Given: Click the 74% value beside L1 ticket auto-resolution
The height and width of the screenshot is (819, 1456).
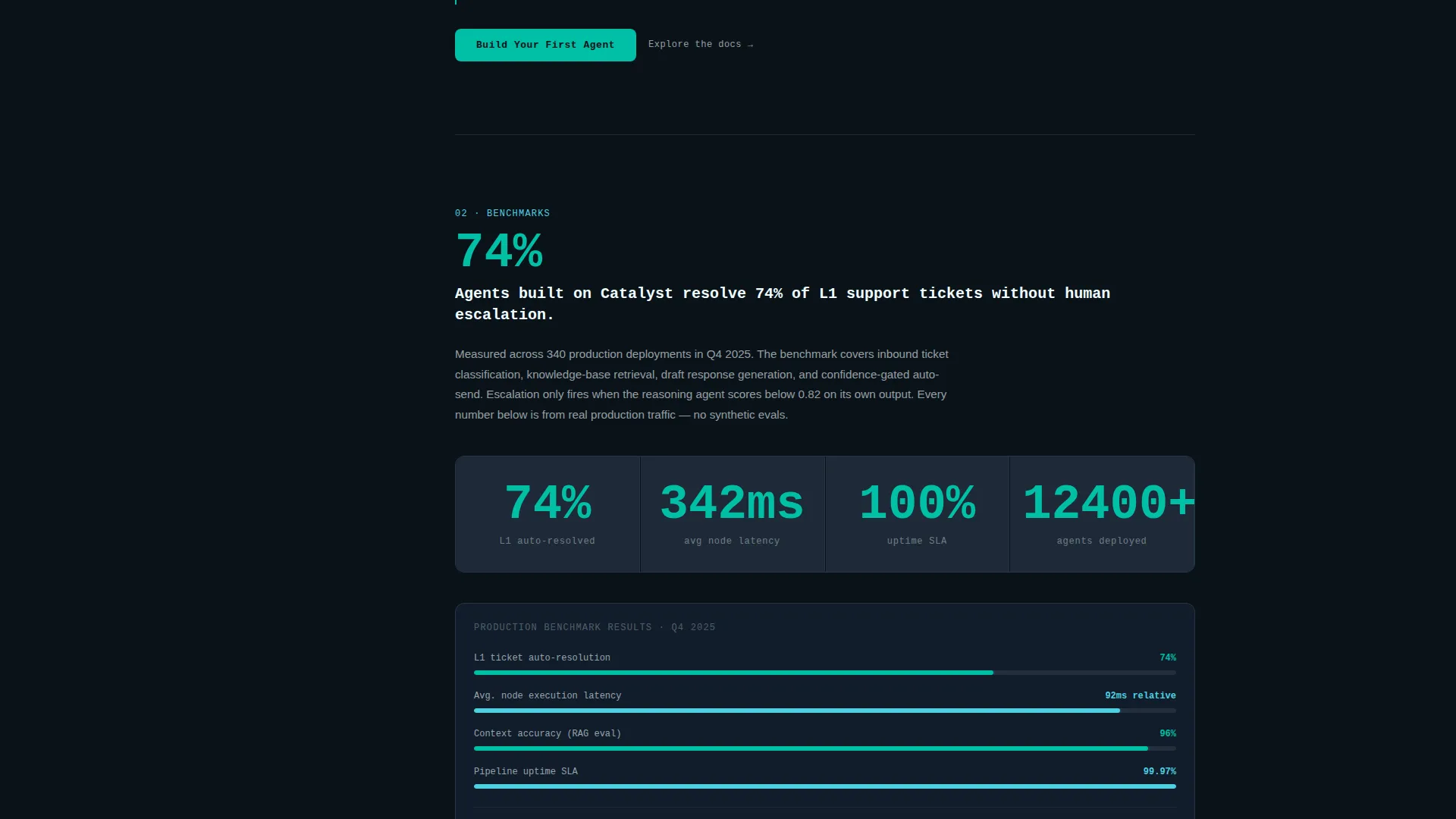Looking at the screenshot, I should [1168, 657].
